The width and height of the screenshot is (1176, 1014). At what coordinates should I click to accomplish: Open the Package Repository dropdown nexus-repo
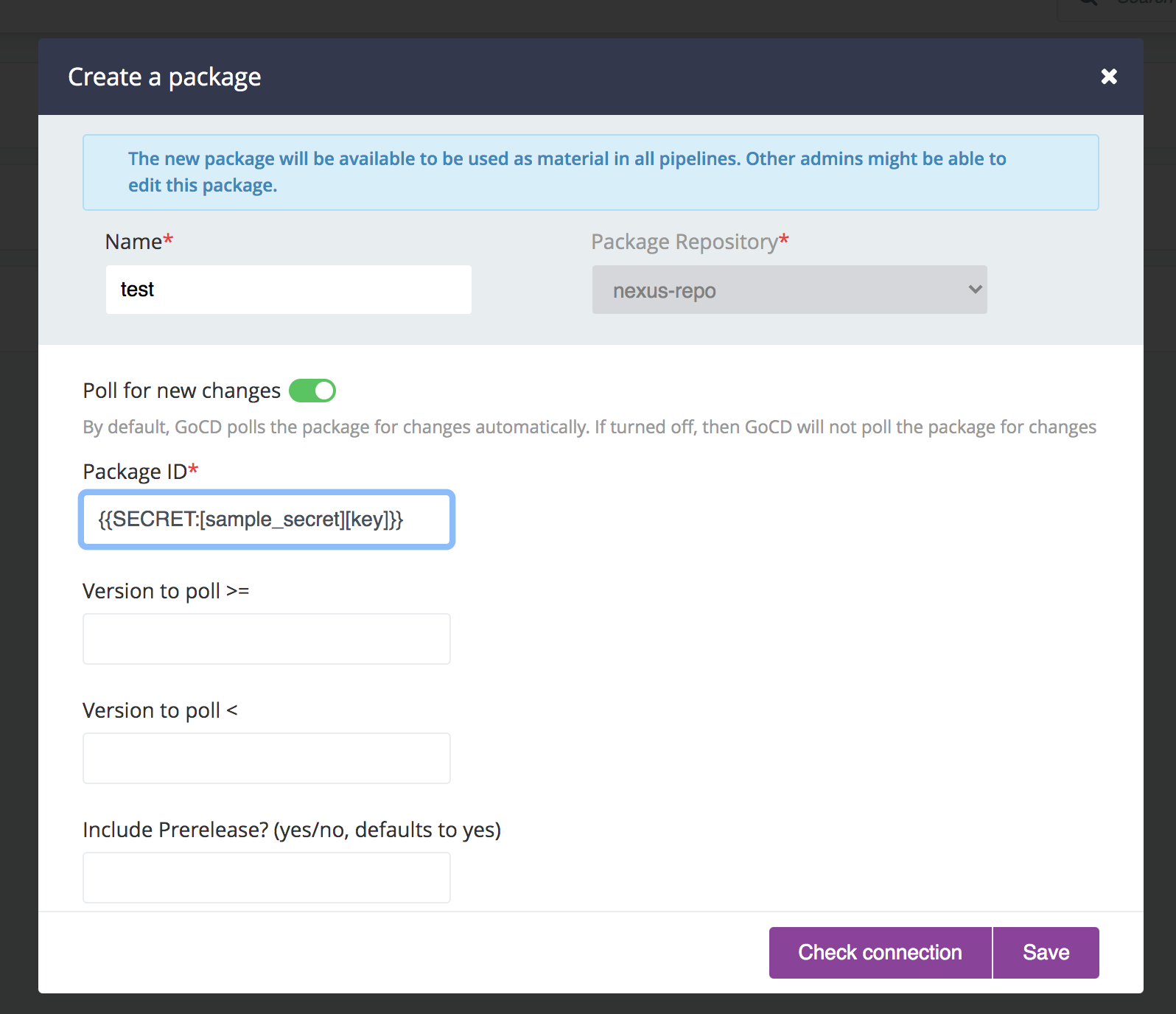pyautogui.click(x=790, y=290)
